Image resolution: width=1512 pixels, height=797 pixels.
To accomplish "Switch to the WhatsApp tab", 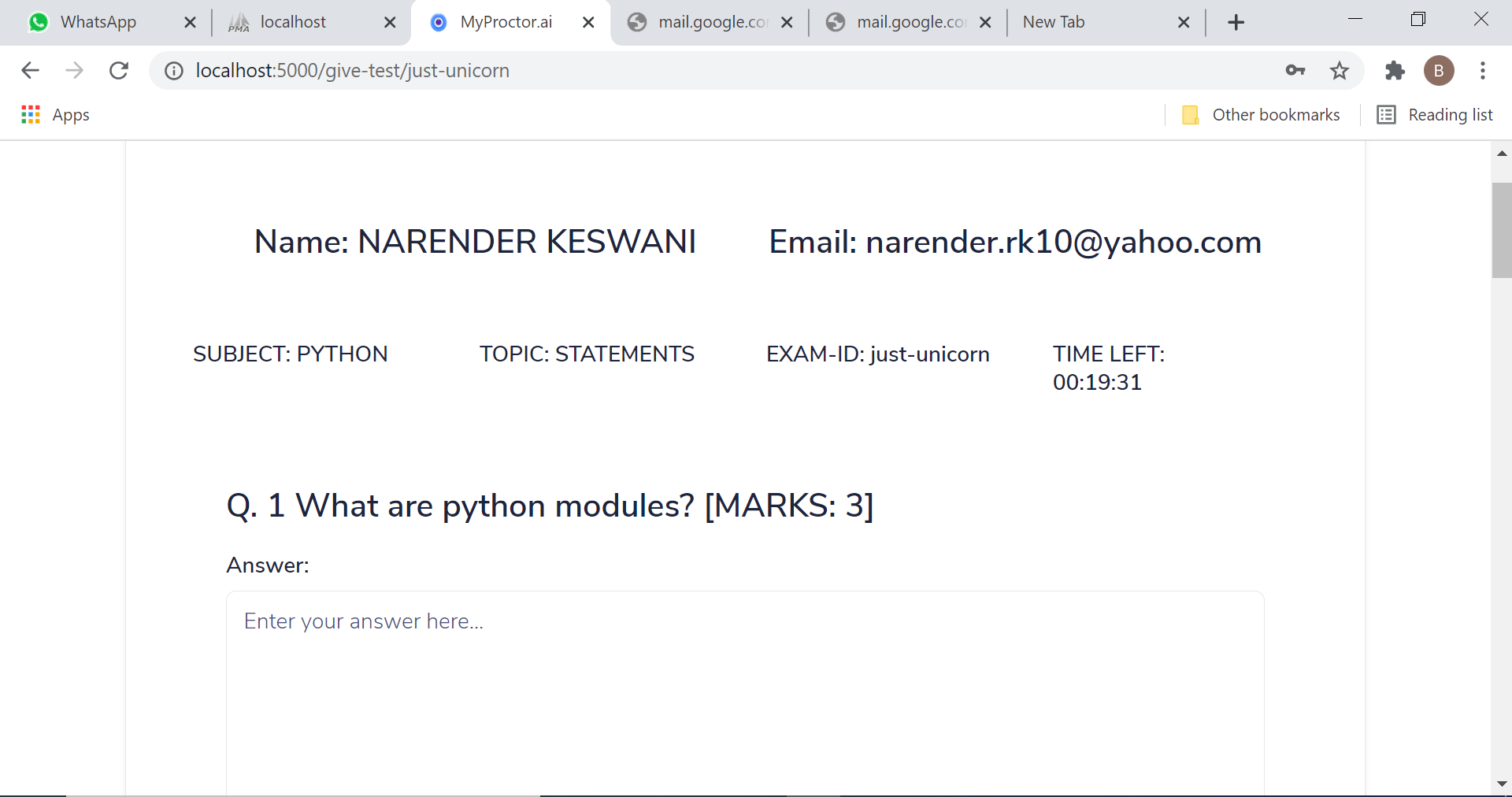I will click(98, 22).
